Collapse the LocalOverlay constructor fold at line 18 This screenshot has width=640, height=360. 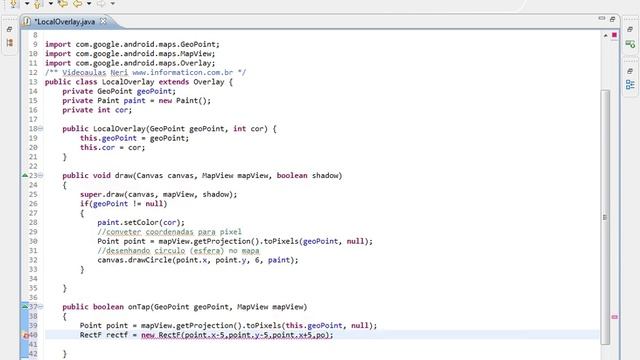tap(40, 129)
